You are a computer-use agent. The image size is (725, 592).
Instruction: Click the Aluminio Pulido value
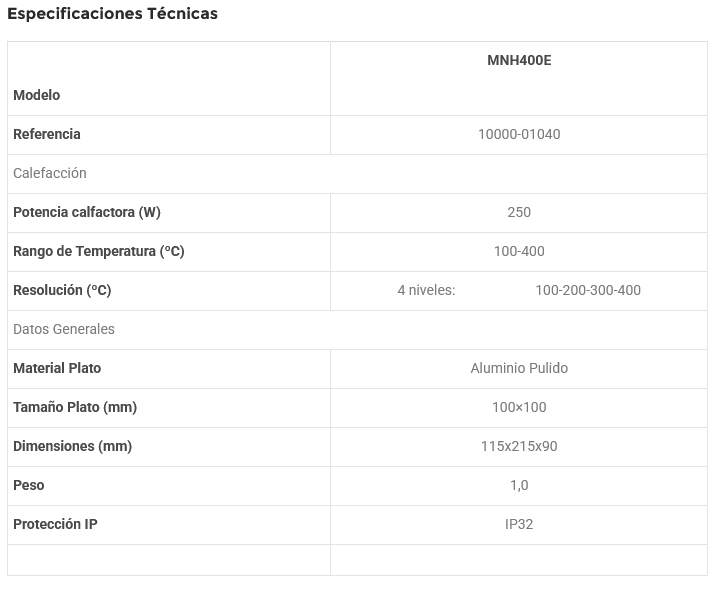519,368
